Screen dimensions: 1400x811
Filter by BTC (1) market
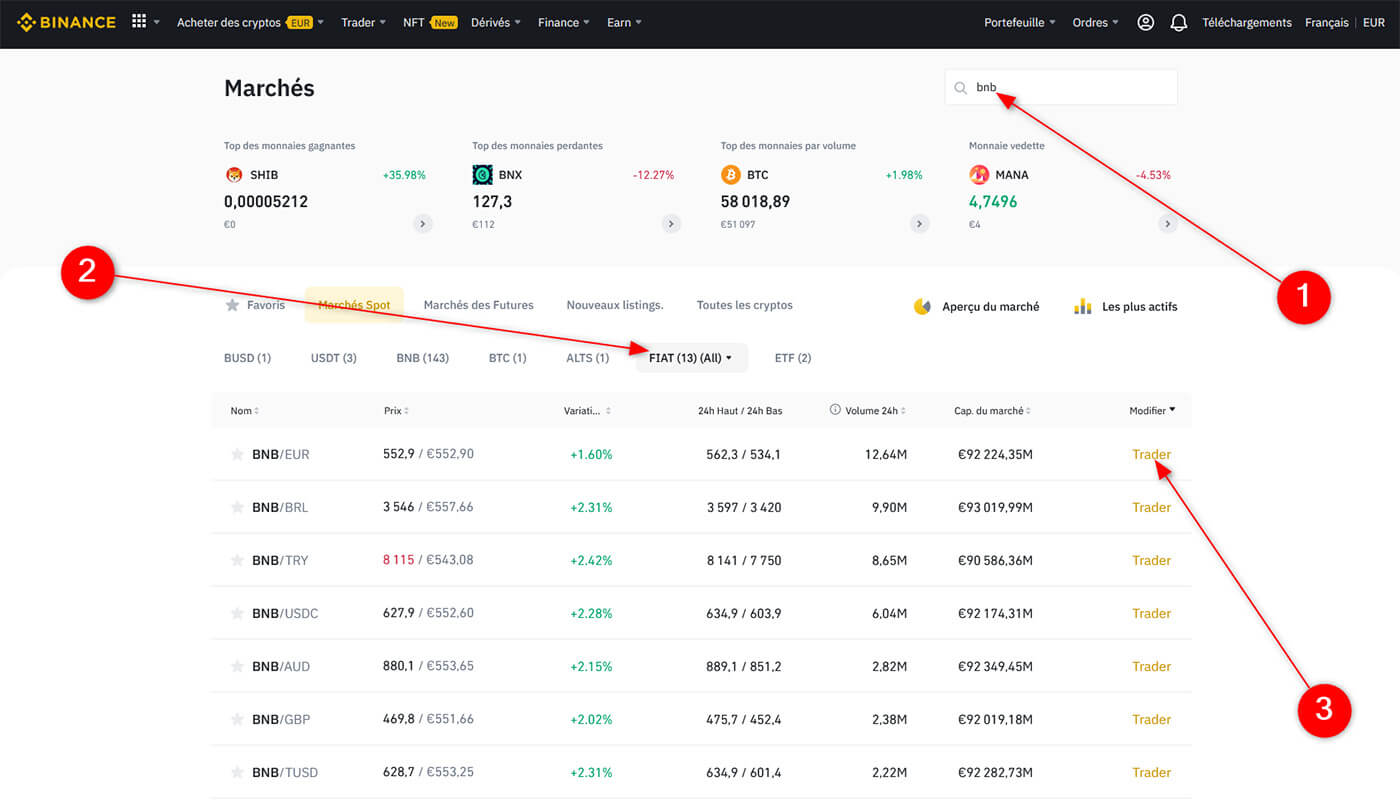pyautogui.click(x=507, y=358)
